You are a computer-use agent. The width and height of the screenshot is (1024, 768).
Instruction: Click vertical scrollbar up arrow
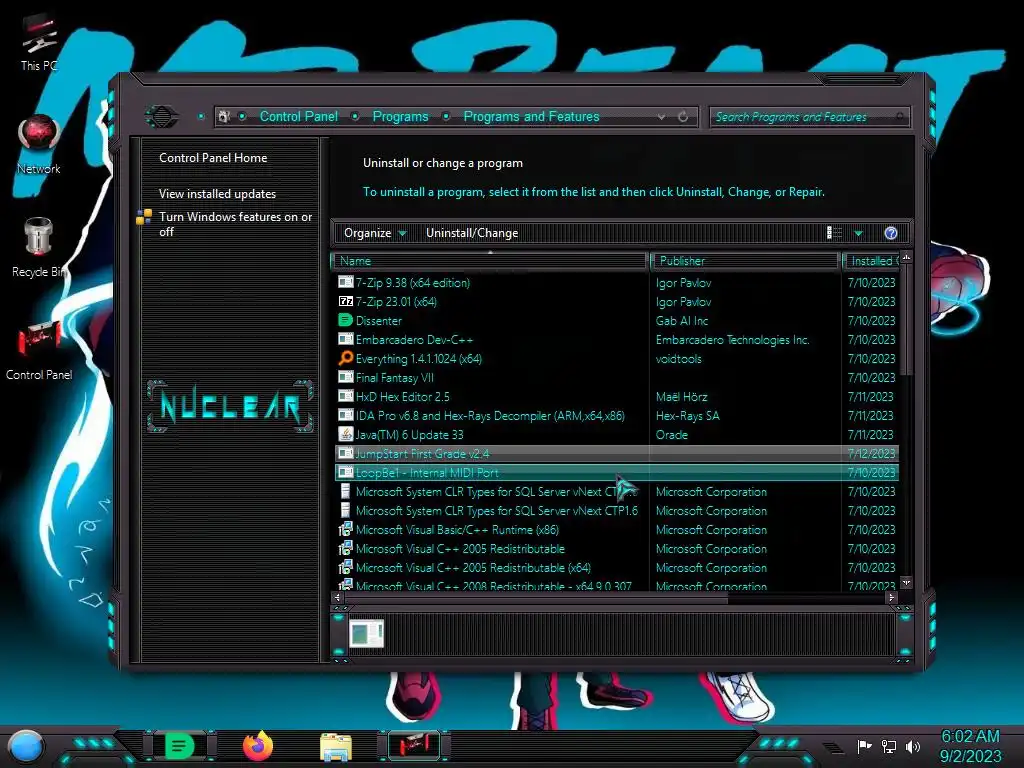[906, 257]
